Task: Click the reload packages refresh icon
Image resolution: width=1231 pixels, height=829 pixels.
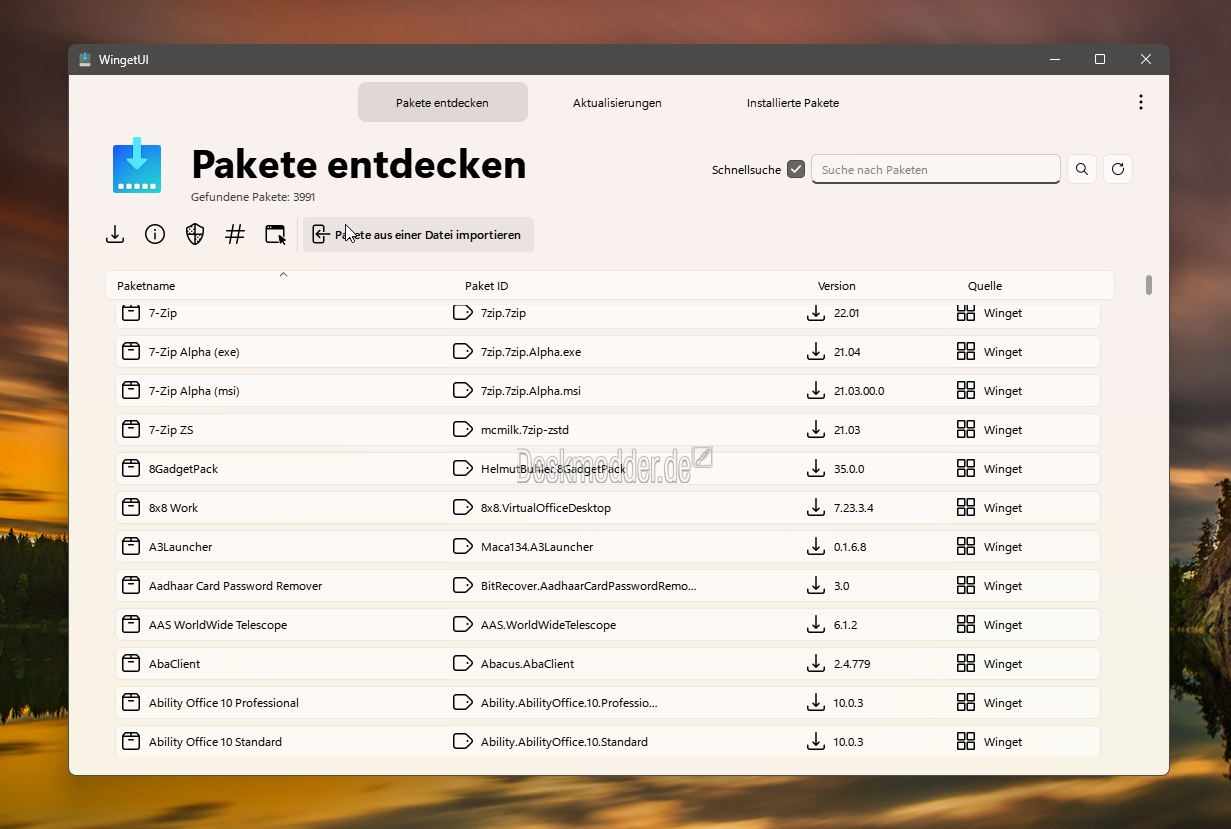Action: pyautogui.click(x=1118, y=169)
